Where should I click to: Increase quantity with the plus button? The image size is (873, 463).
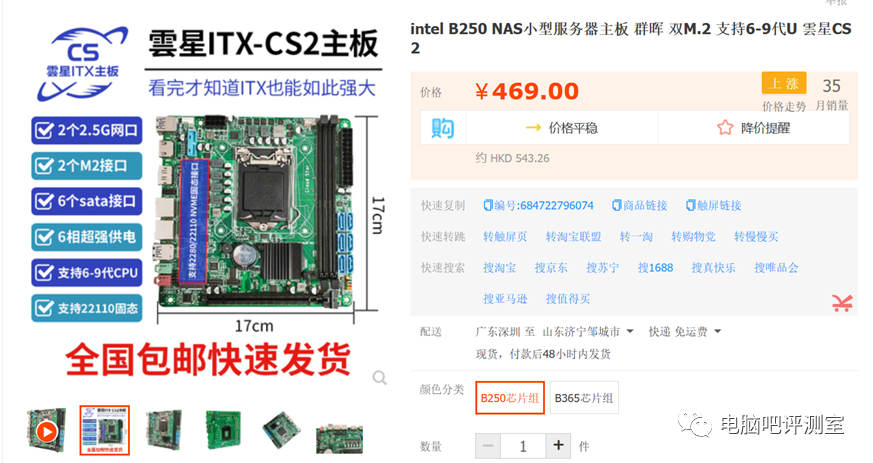tap(558, 445)
